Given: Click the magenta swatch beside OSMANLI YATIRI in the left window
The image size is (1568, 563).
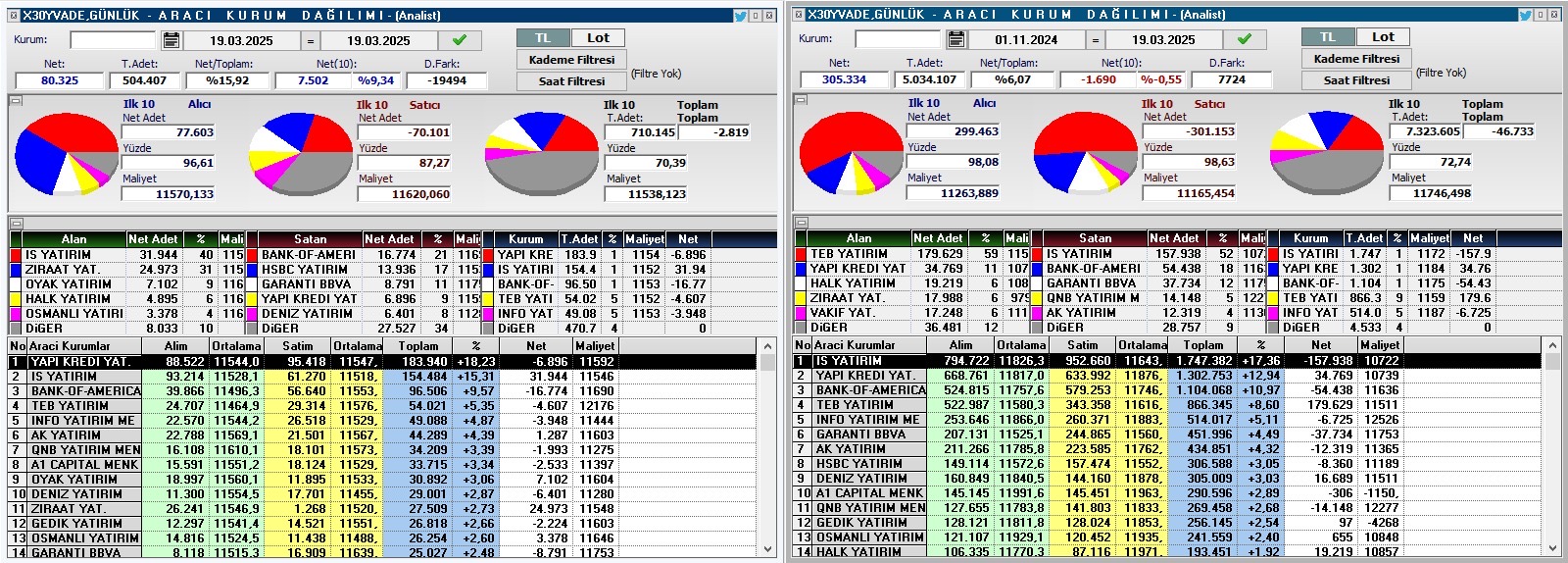Looking at the screenshot, I should pyautogui.click(x=16, y=313).
